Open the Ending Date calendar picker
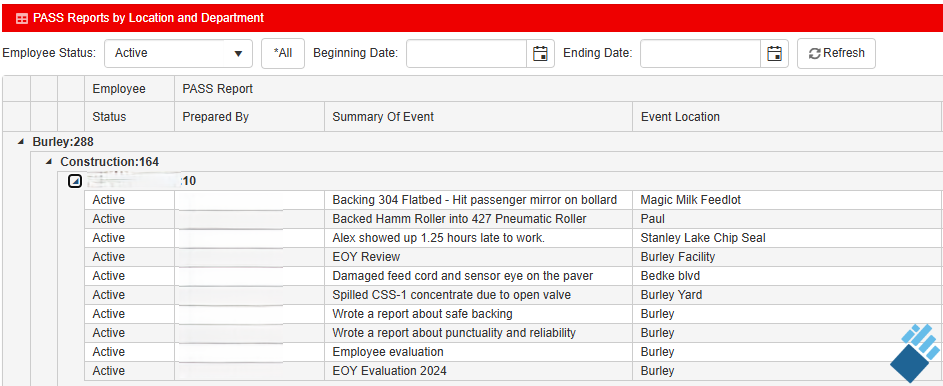 click(x=774, y=54)
